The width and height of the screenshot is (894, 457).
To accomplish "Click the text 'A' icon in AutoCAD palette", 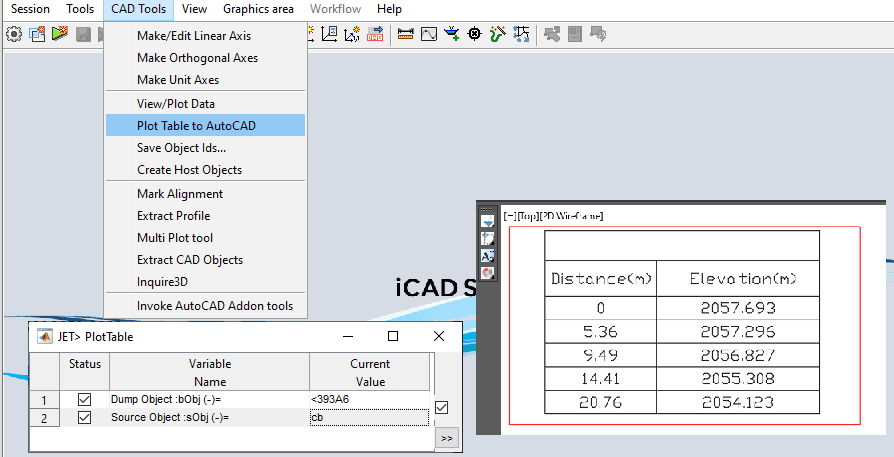I will 488,256.
